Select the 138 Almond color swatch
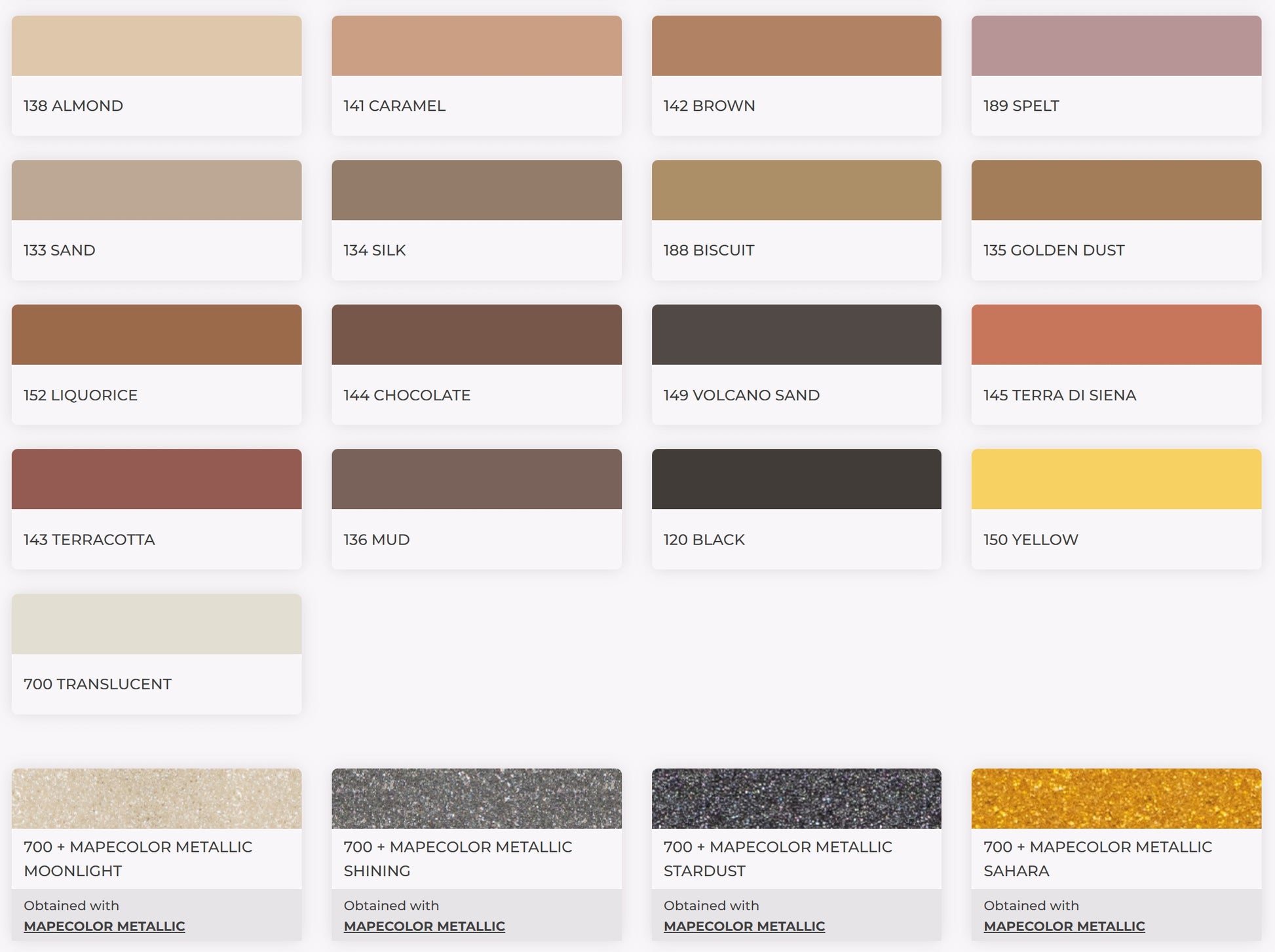1275x952 pixels. [157, 46]
